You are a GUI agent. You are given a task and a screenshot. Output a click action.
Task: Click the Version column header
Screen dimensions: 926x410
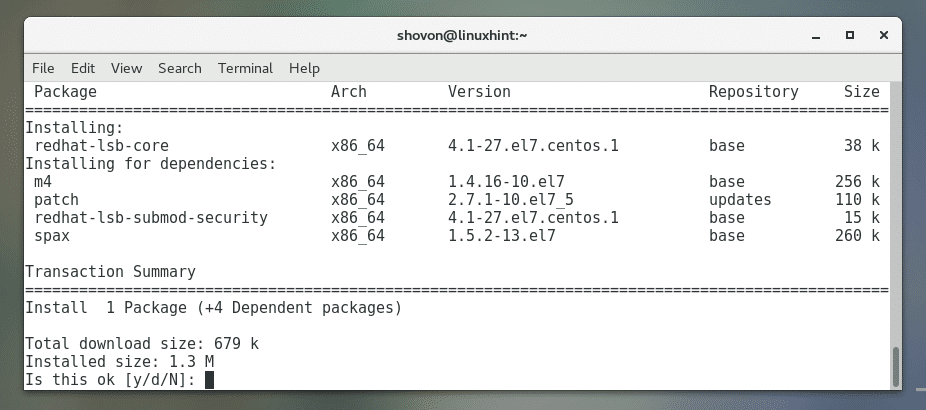click(x=479, y=92)
